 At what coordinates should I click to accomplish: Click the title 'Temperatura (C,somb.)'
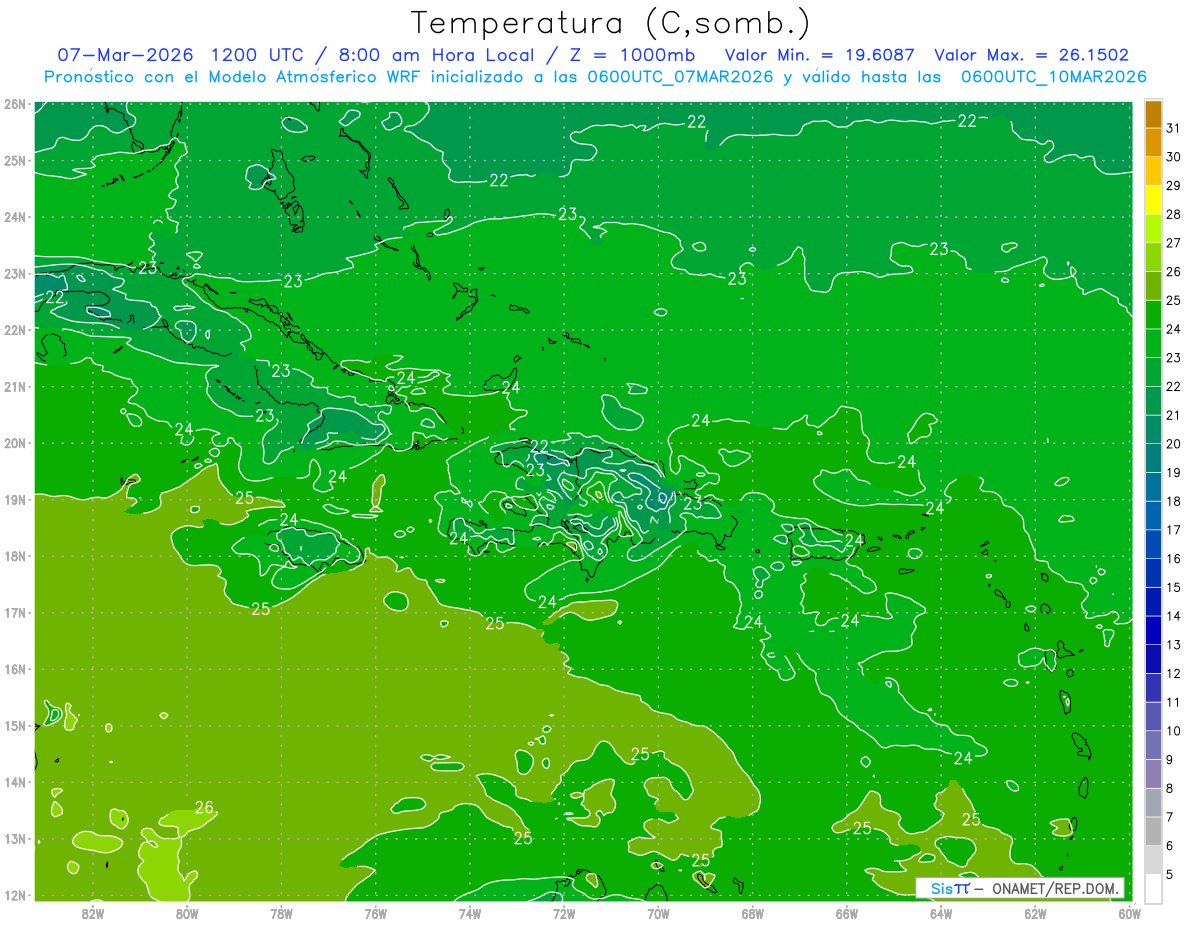tap(611, 23)
